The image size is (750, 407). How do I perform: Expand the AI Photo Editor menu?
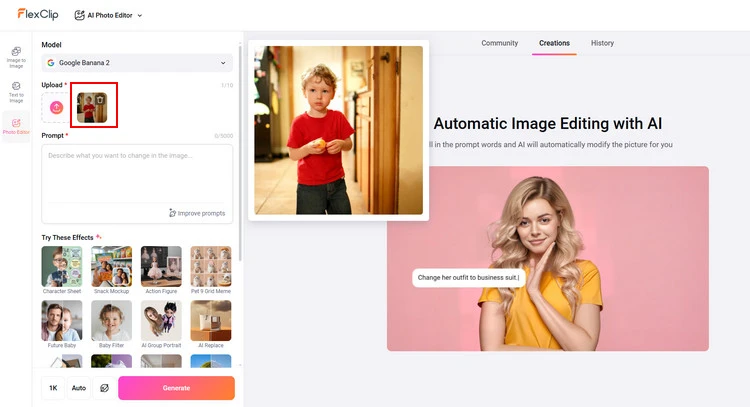(109, 15)
